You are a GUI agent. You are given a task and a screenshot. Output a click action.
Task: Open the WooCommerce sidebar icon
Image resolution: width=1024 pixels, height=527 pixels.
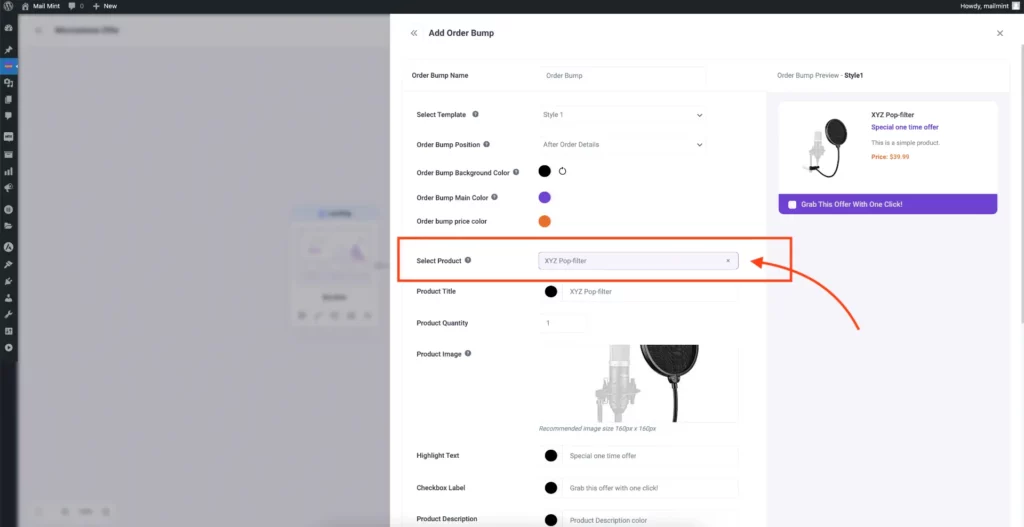8,137
